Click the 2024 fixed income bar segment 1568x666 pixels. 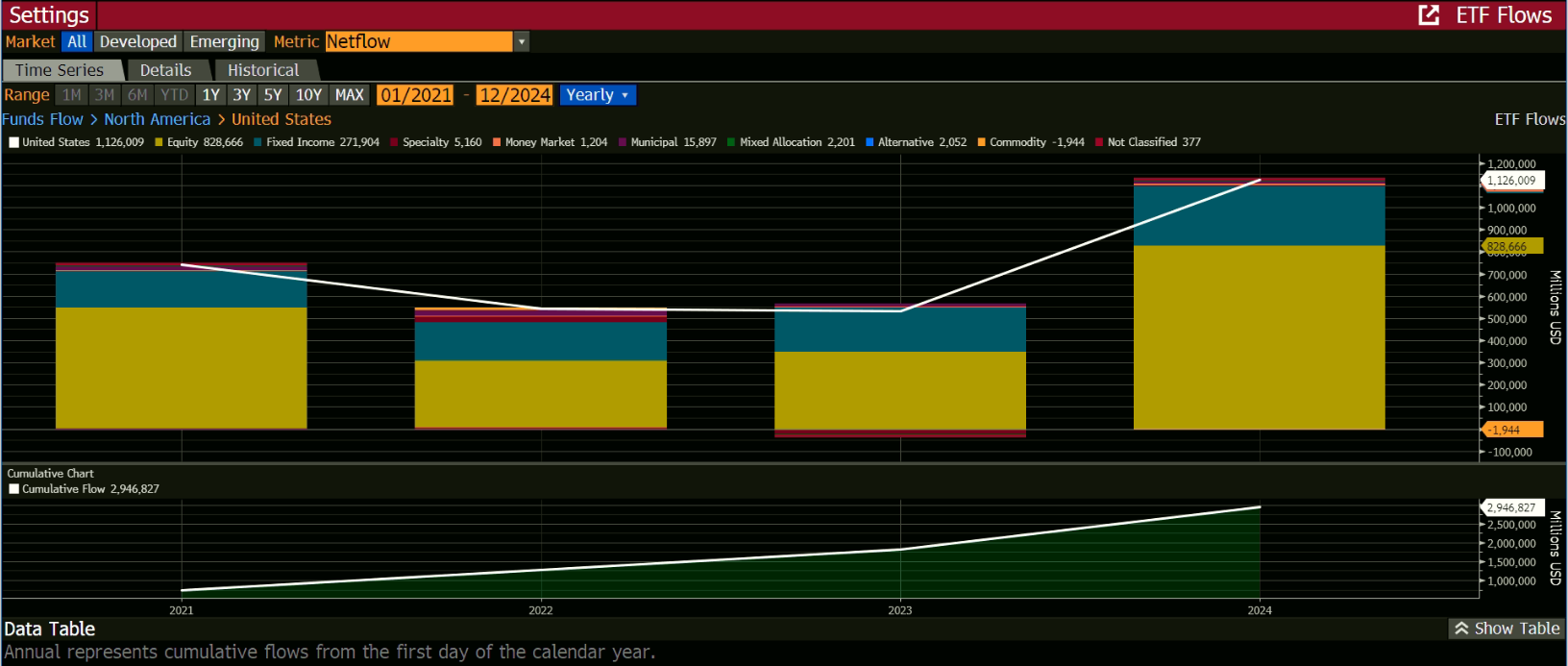click(1260, 215)
